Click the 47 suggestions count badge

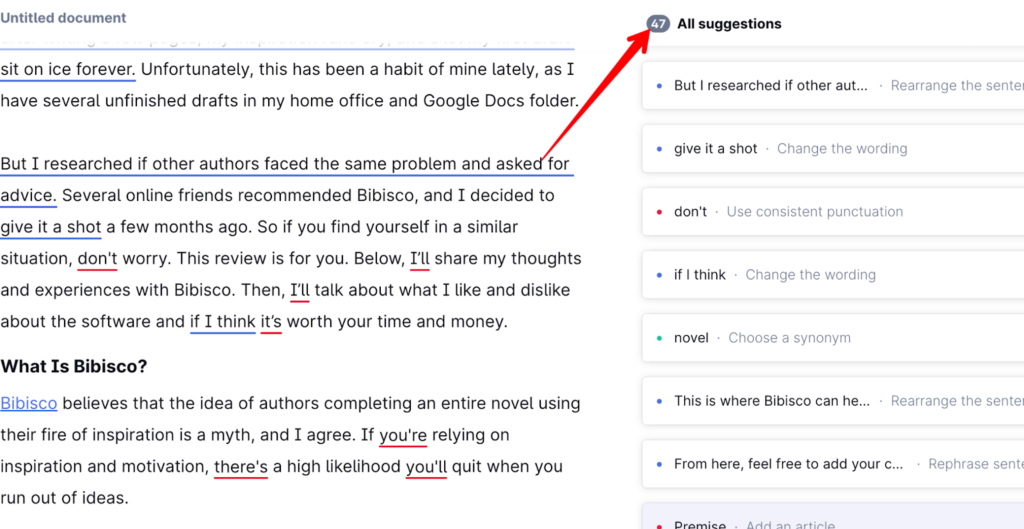[658, 24]
